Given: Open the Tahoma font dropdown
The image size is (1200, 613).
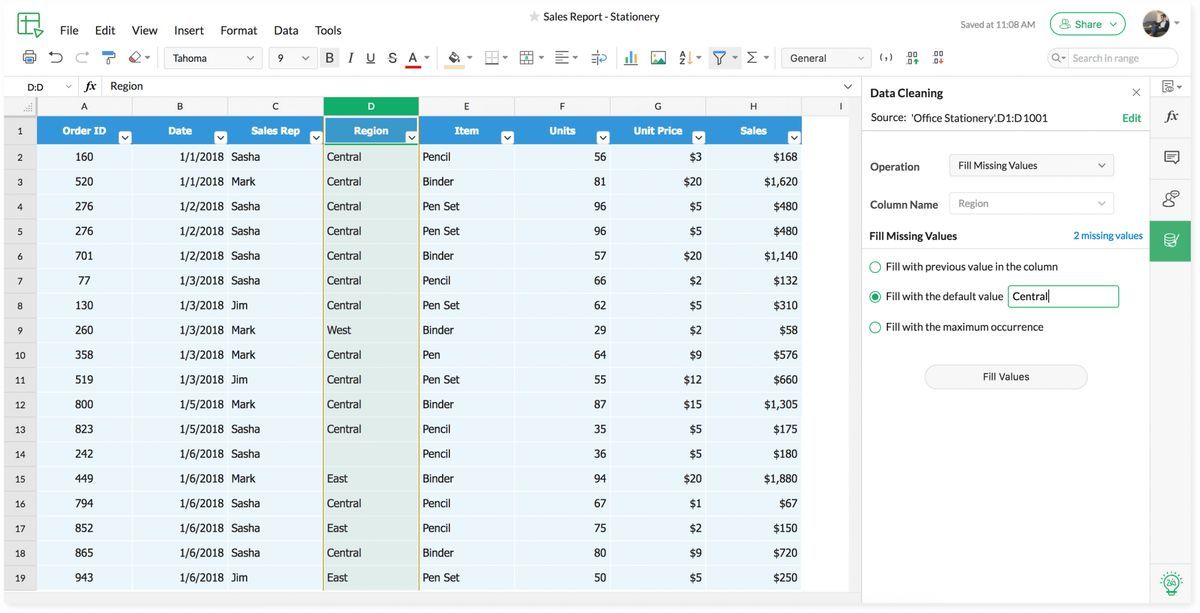Looking at the screenshot, I should (x=213, y=58).
